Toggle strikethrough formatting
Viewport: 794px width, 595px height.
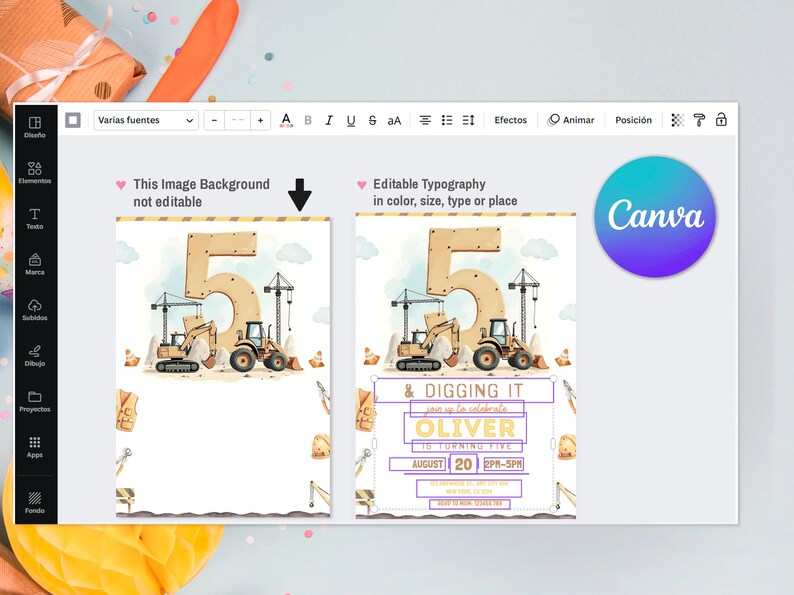[372, 120]
